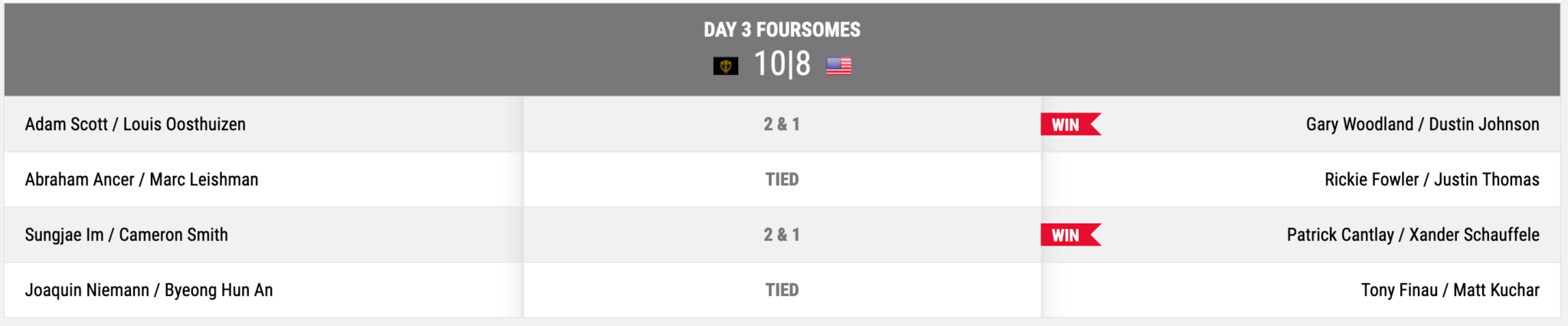1568x326 pixels.
Task: Click the United States flag icon
Action: [x=838, y=66]
